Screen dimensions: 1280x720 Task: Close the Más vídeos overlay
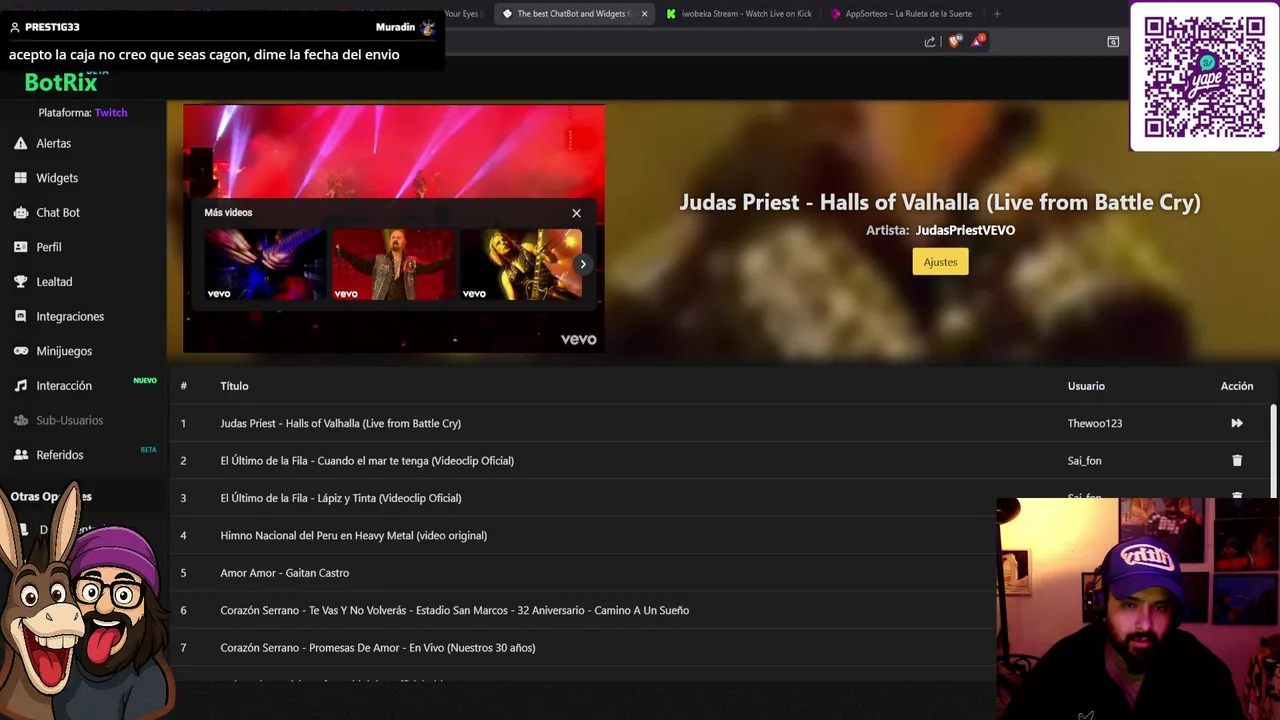[x=576, y=213]
